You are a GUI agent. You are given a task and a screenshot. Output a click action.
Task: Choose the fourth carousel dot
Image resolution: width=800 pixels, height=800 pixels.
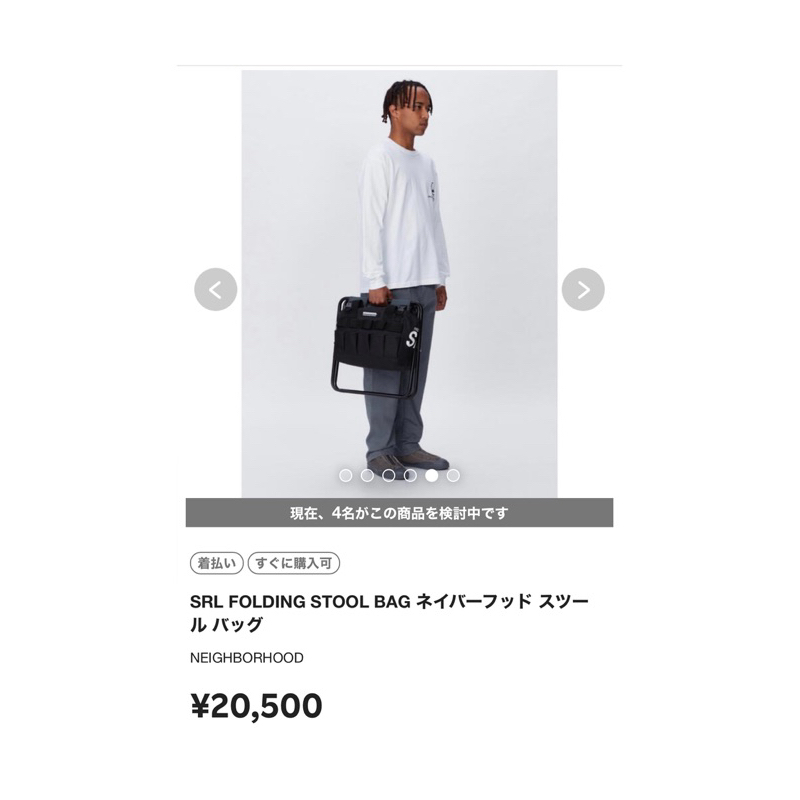[x=410, y=476]
